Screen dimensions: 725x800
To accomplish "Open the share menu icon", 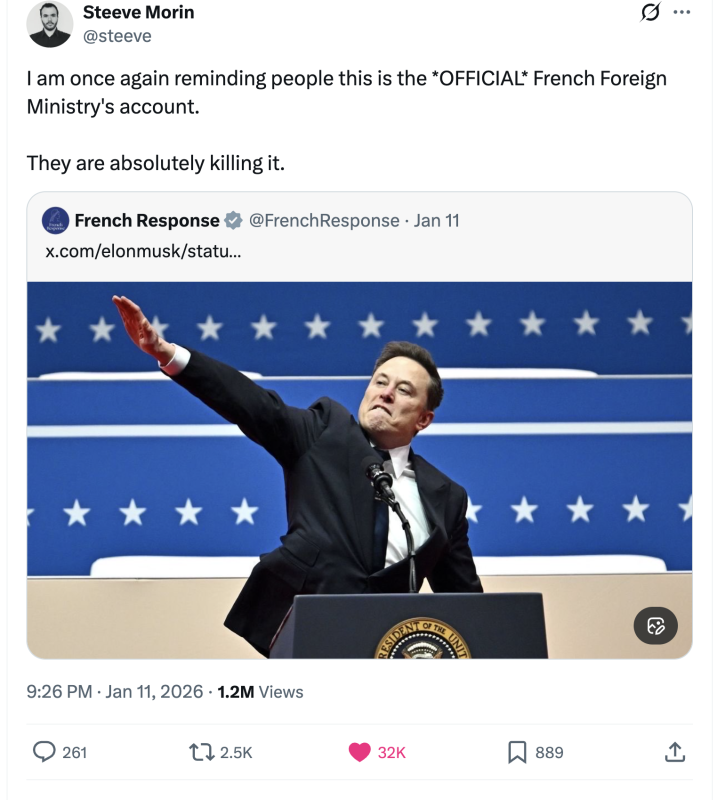I will [675, 752].
